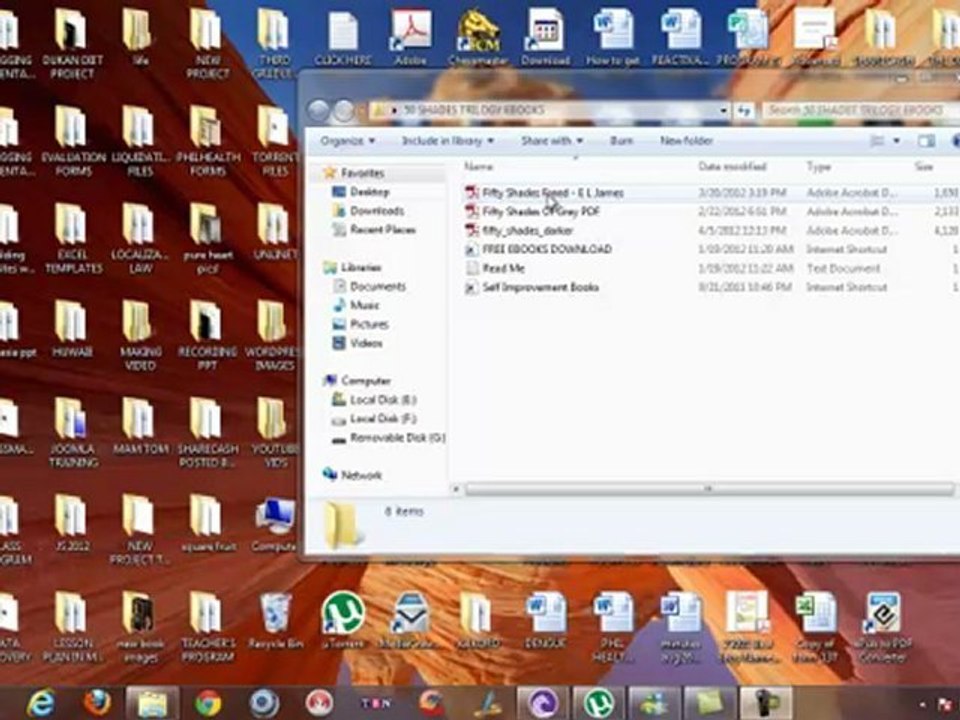The width and height of the screenshot is (960, 720).
Task: Select the DENGUE Word document icon
Action: point(545,621)
